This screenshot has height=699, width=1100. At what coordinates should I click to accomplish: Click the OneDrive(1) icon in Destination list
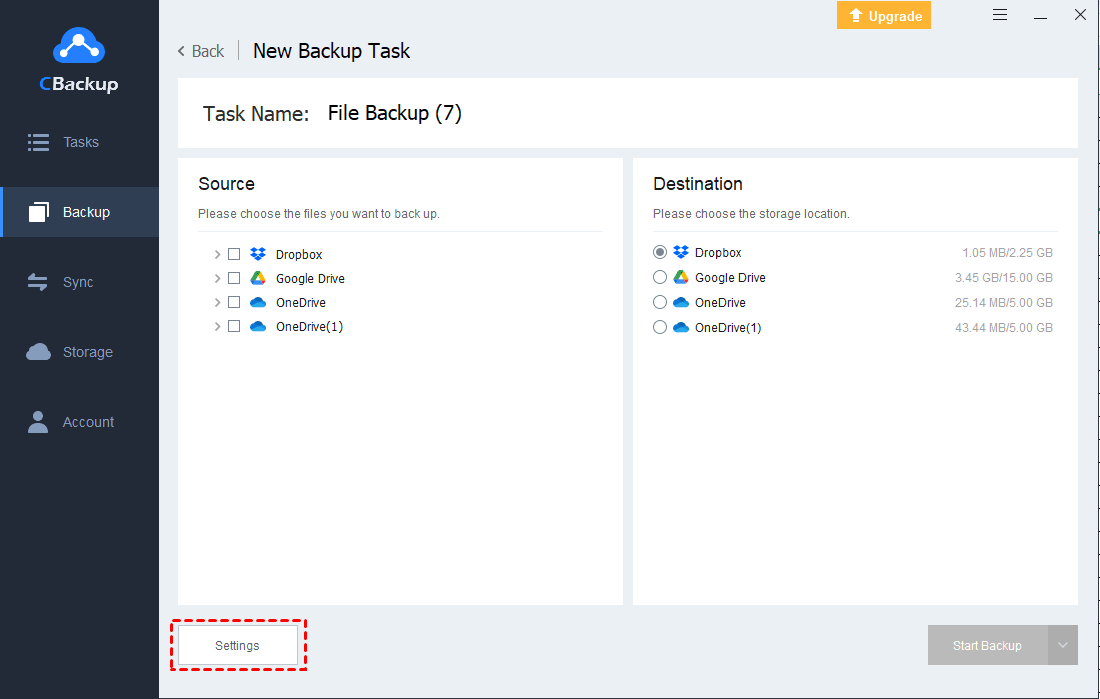681,327
